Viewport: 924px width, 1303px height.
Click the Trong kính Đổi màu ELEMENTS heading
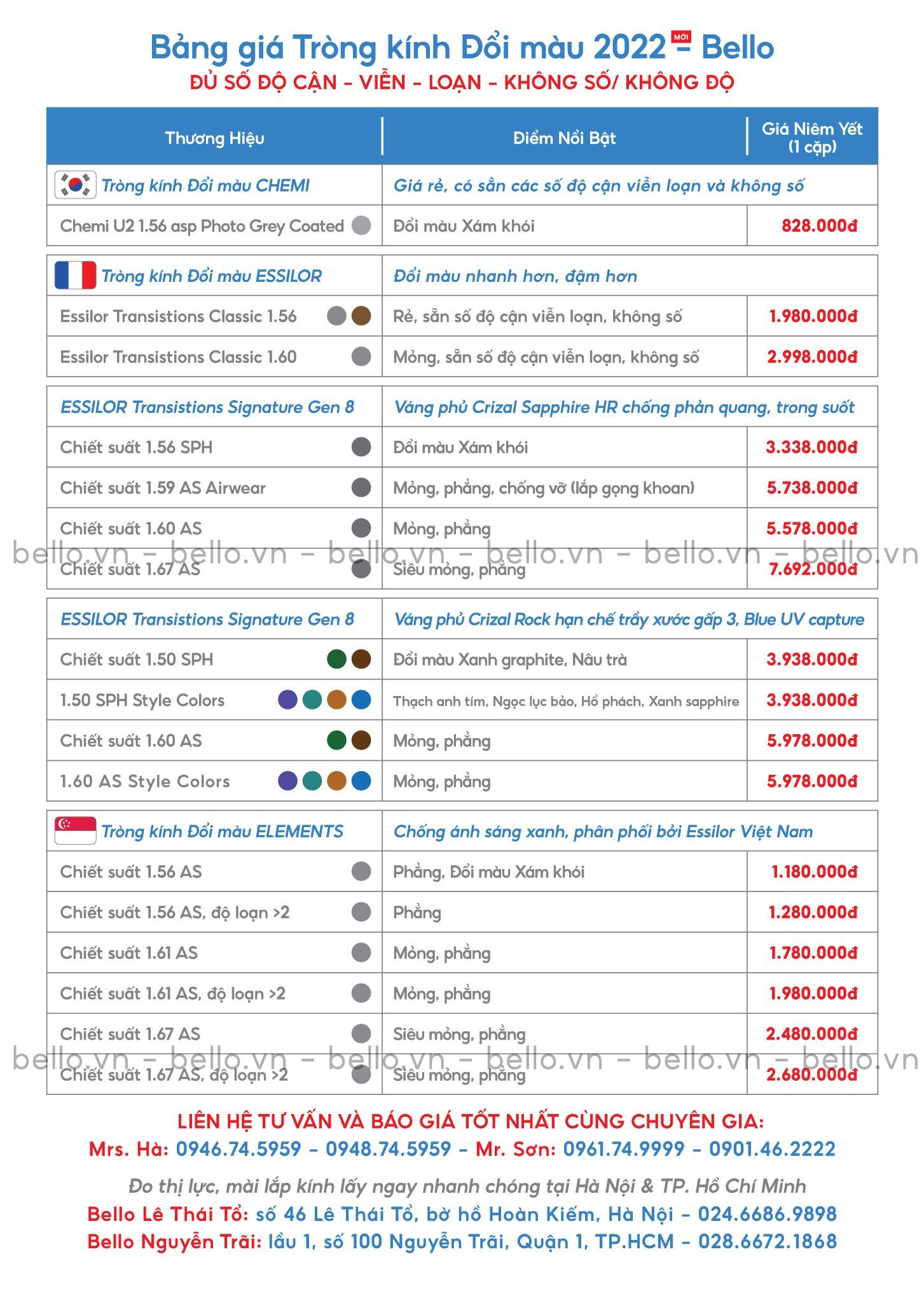click(222, 831)
